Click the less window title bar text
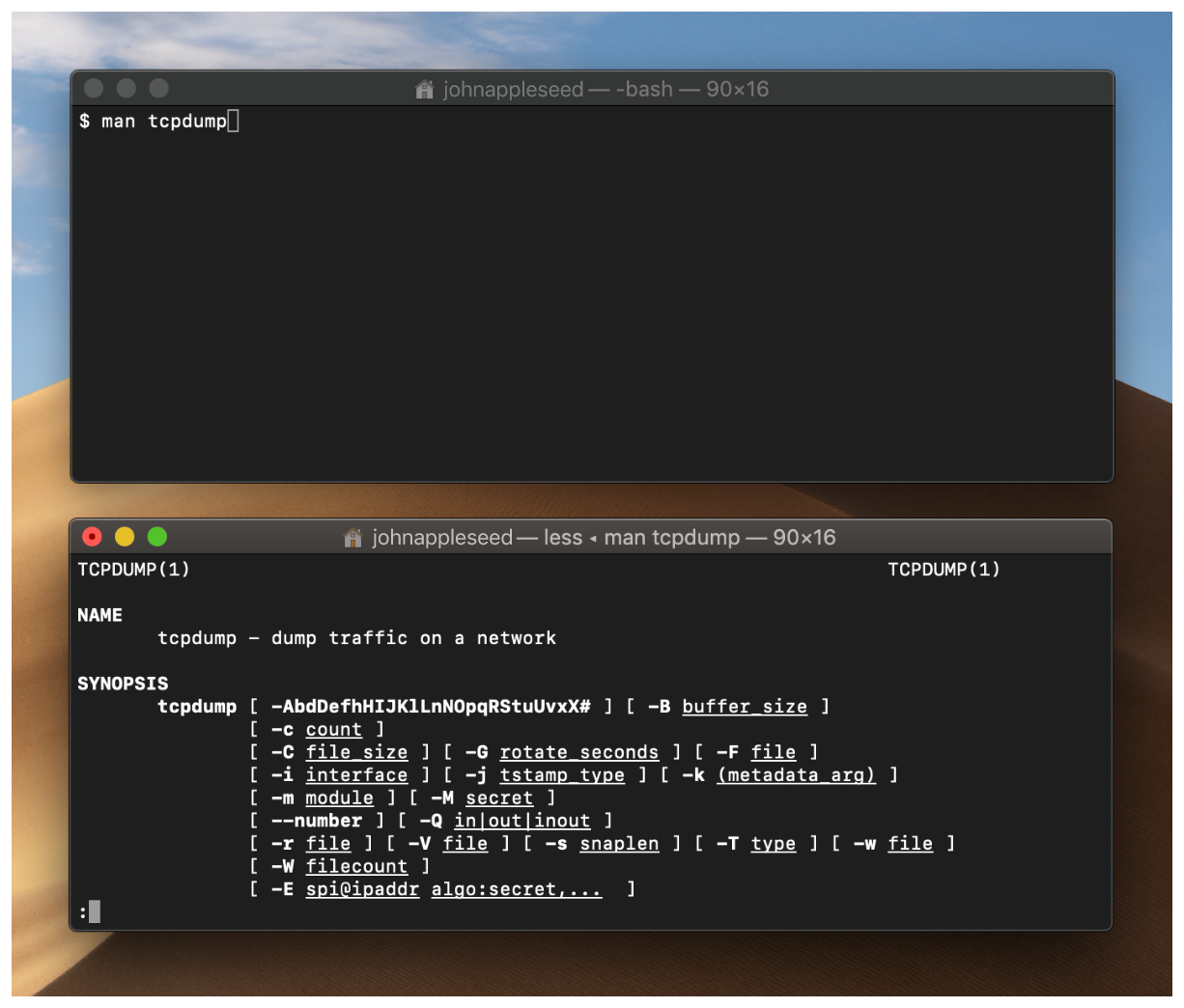Screen dimensions: 1184x1008 point(604,538)
